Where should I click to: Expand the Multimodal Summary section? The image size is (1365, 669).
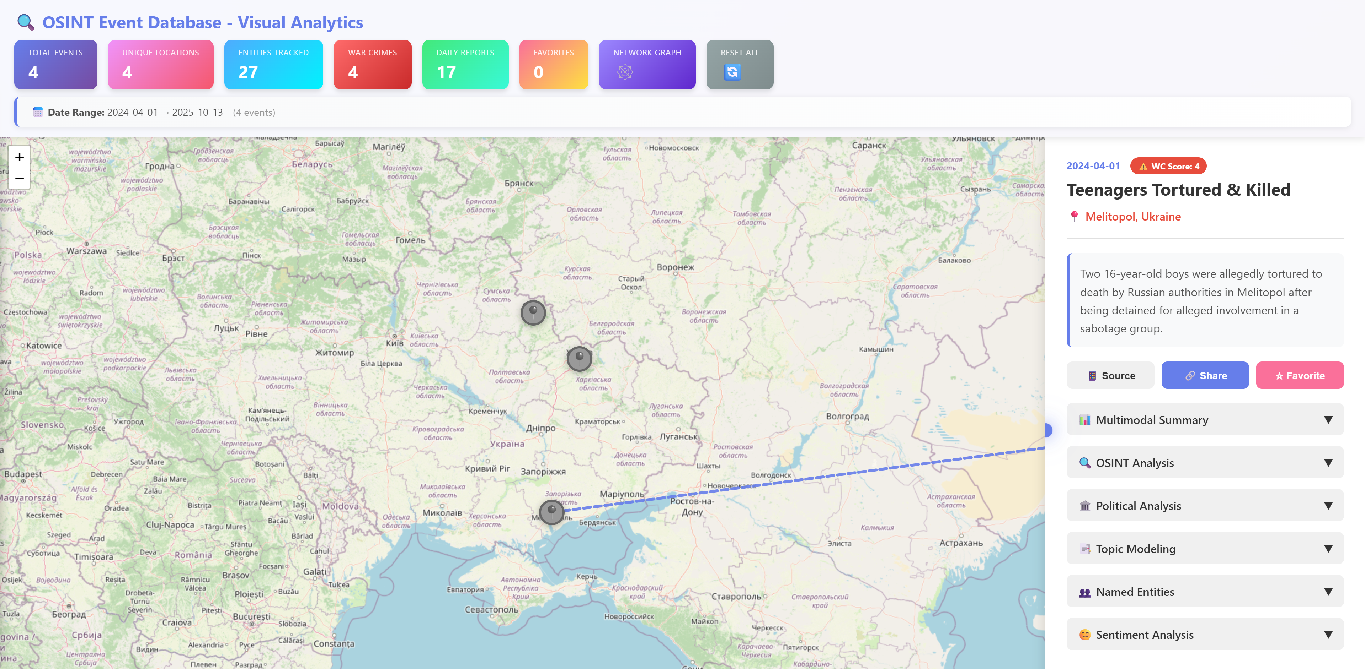(x=1204, y=420)
